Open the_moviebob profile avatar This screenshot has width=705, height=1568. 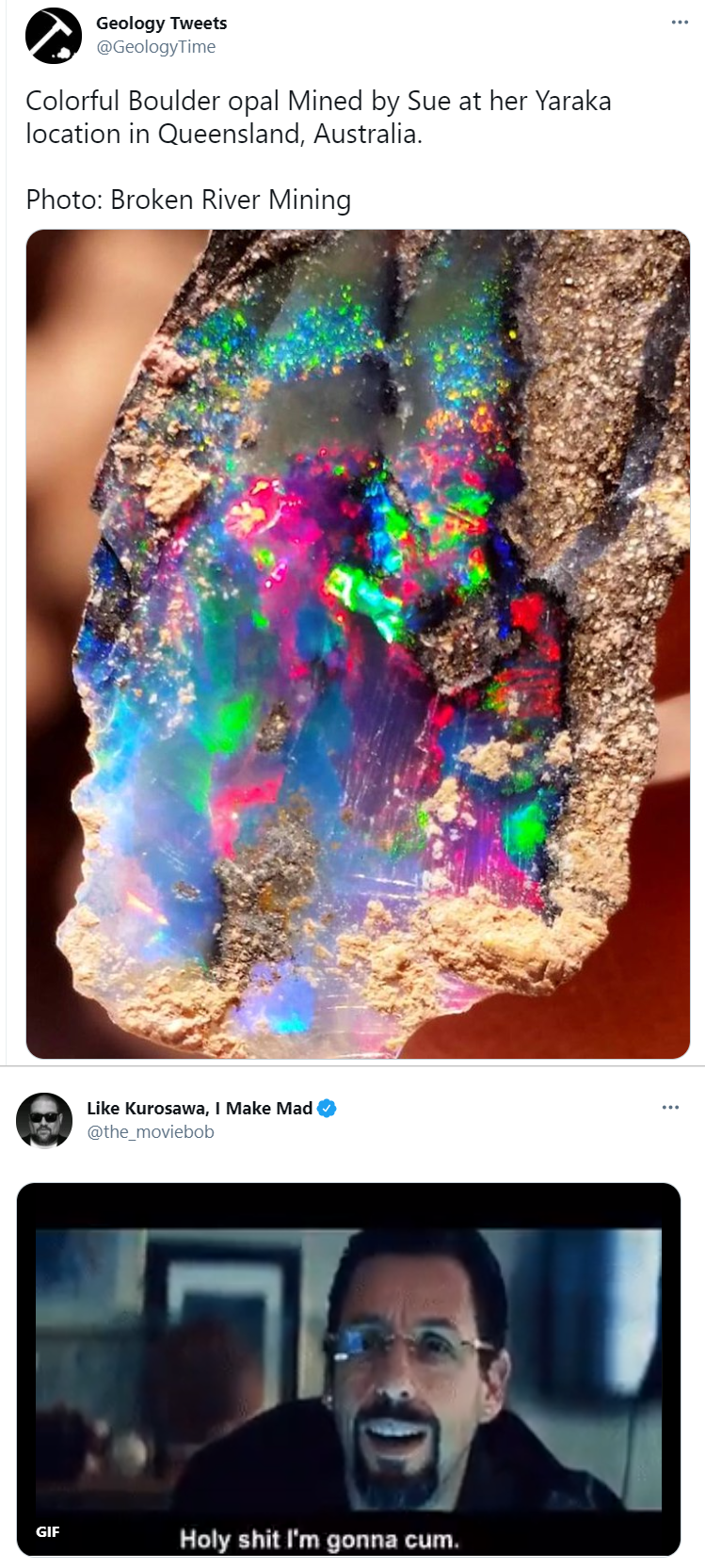(x=44, y=1120)
